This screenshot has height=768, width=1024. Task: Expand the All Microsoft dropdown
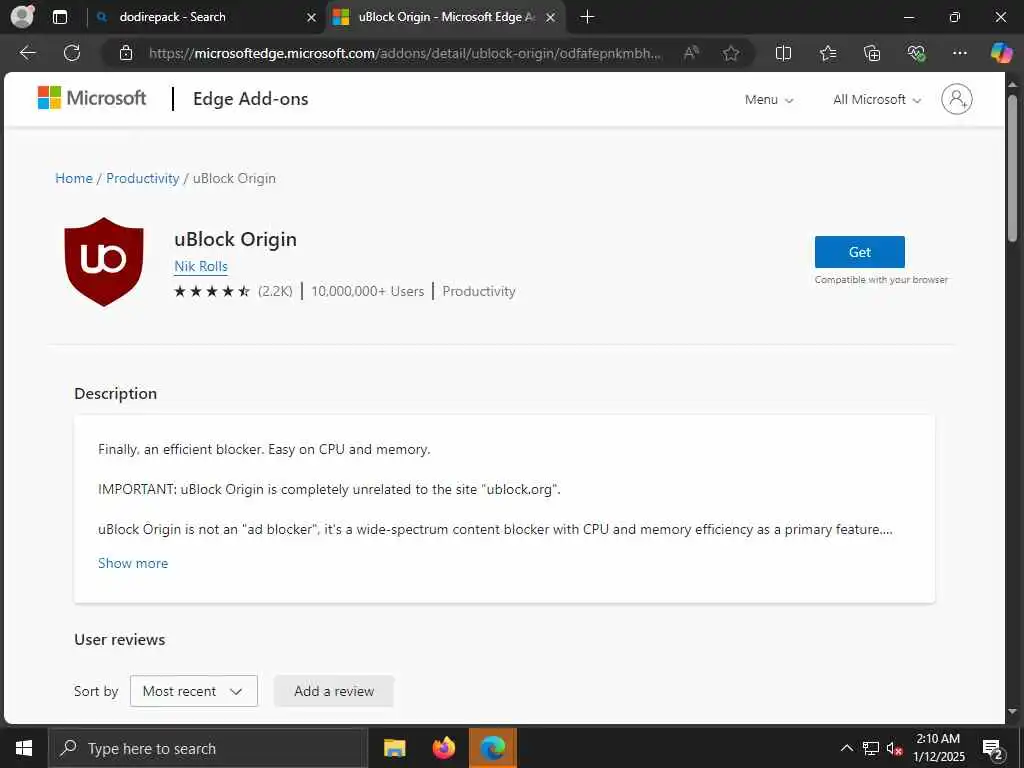point(877,100)
